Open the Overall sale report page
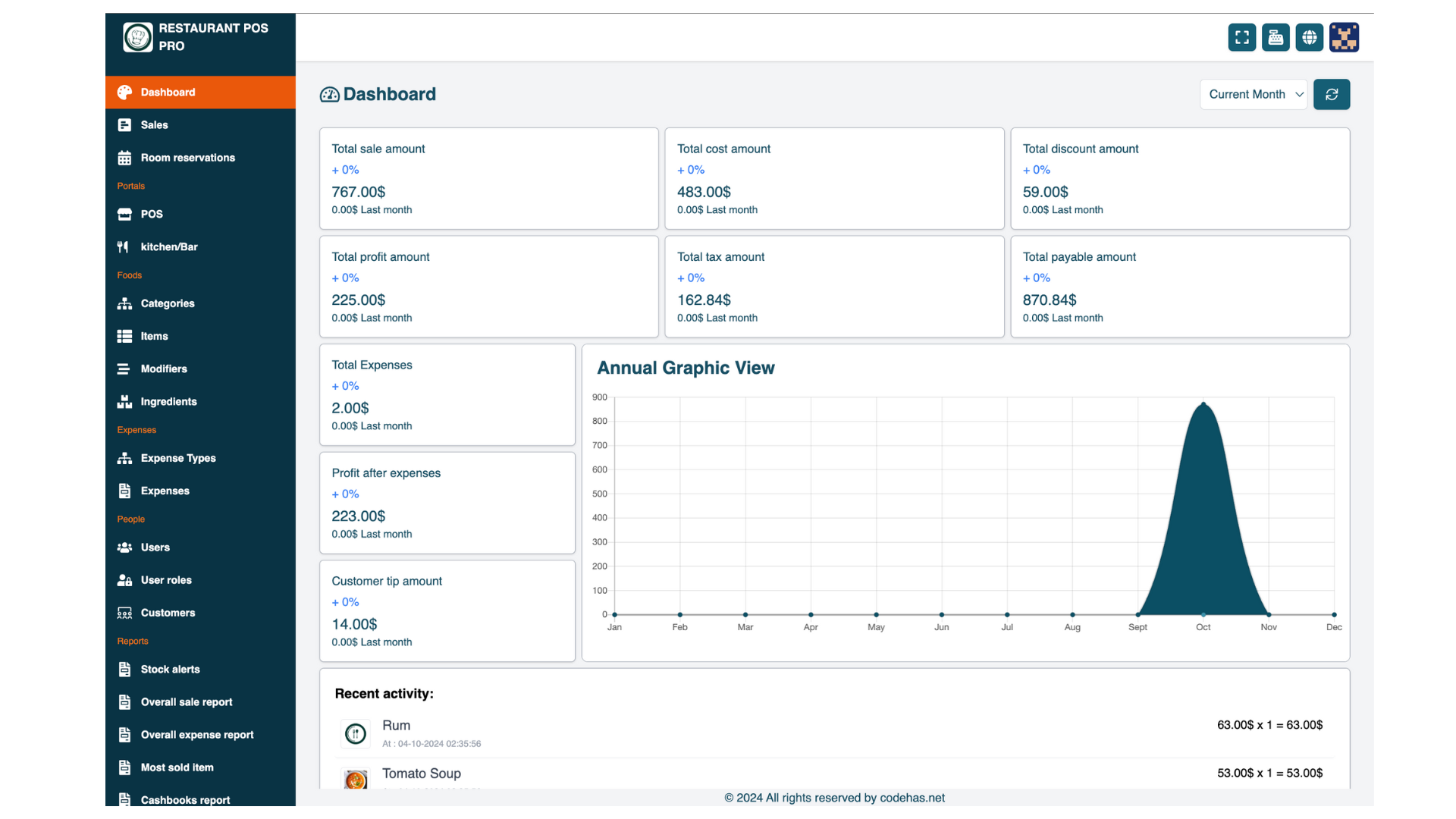 coord(186,702)
